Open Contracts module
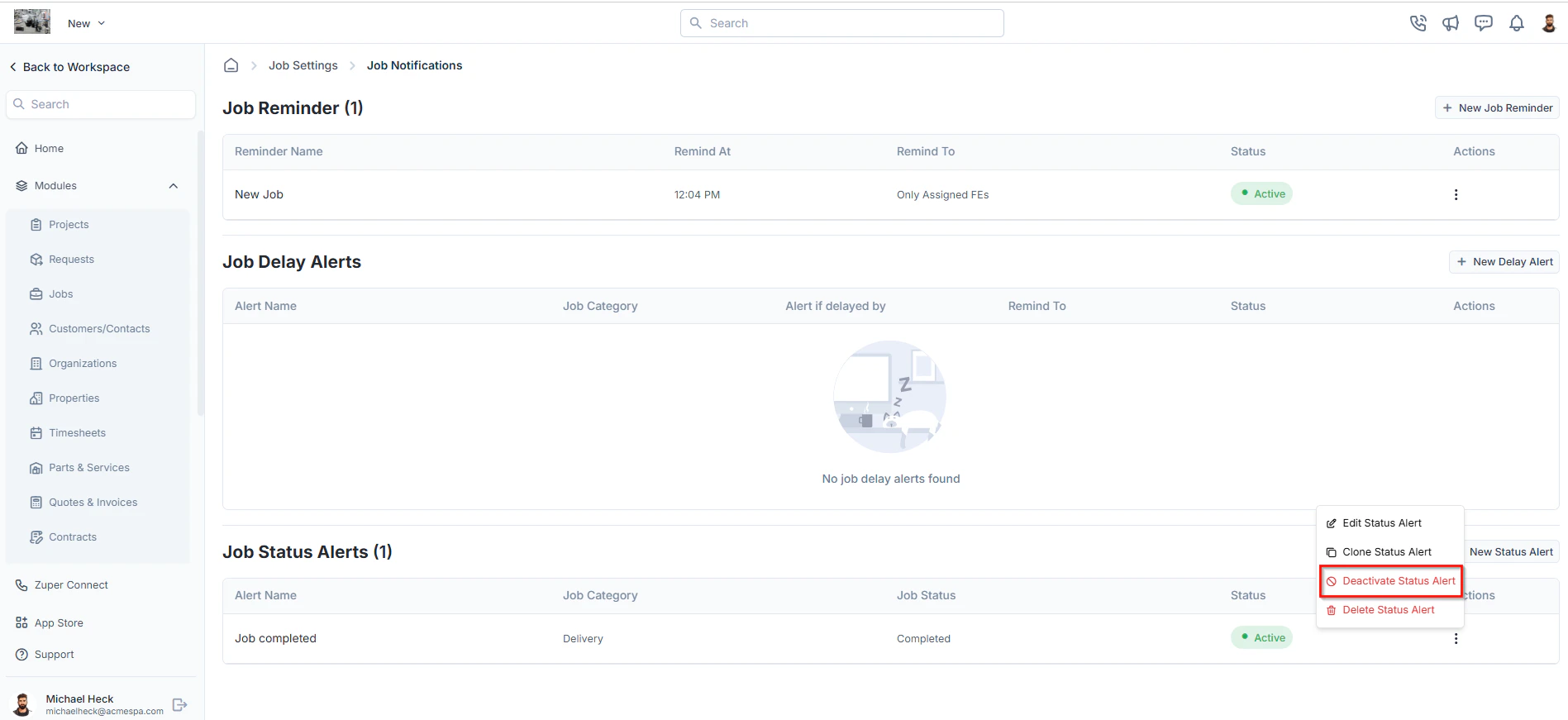This screenshot has height=720, width=1568. point(64,537)
